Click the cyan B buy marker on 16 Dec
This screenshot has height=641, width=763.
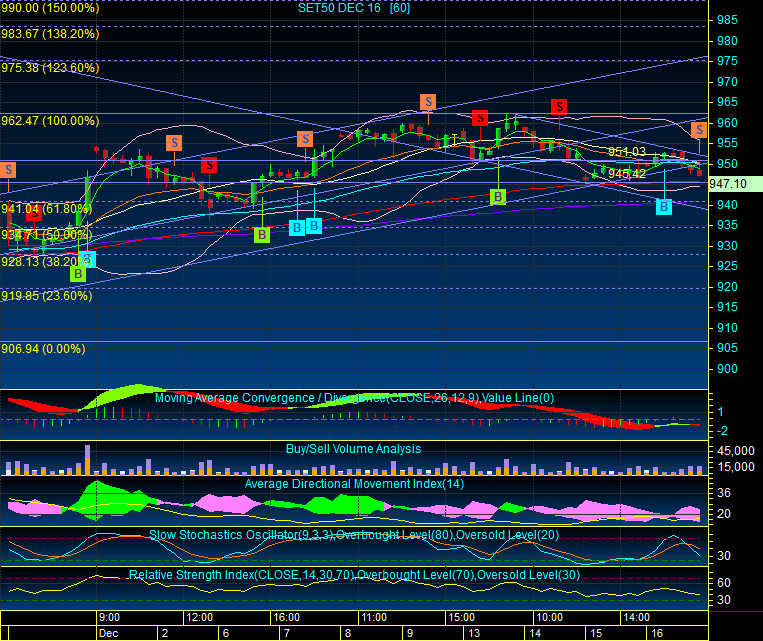(x=664, y=207)
